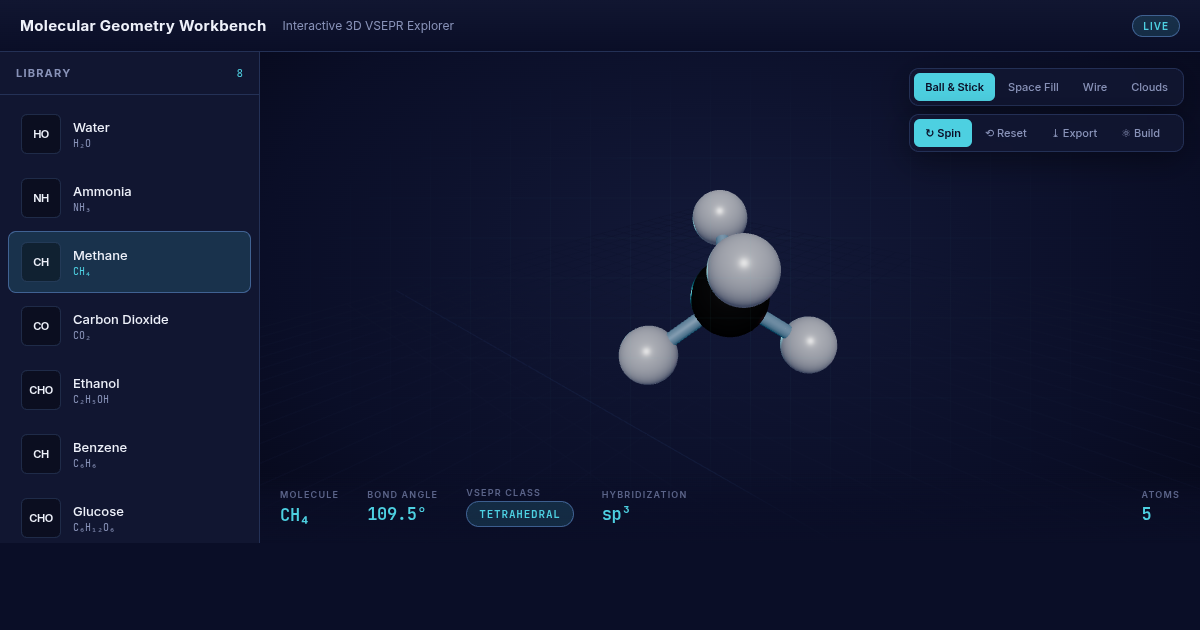Image resolution: width=1200 pixels, height=630 pixels.
Task: Click the large front hydrogen atom
Action: [744, 270]
